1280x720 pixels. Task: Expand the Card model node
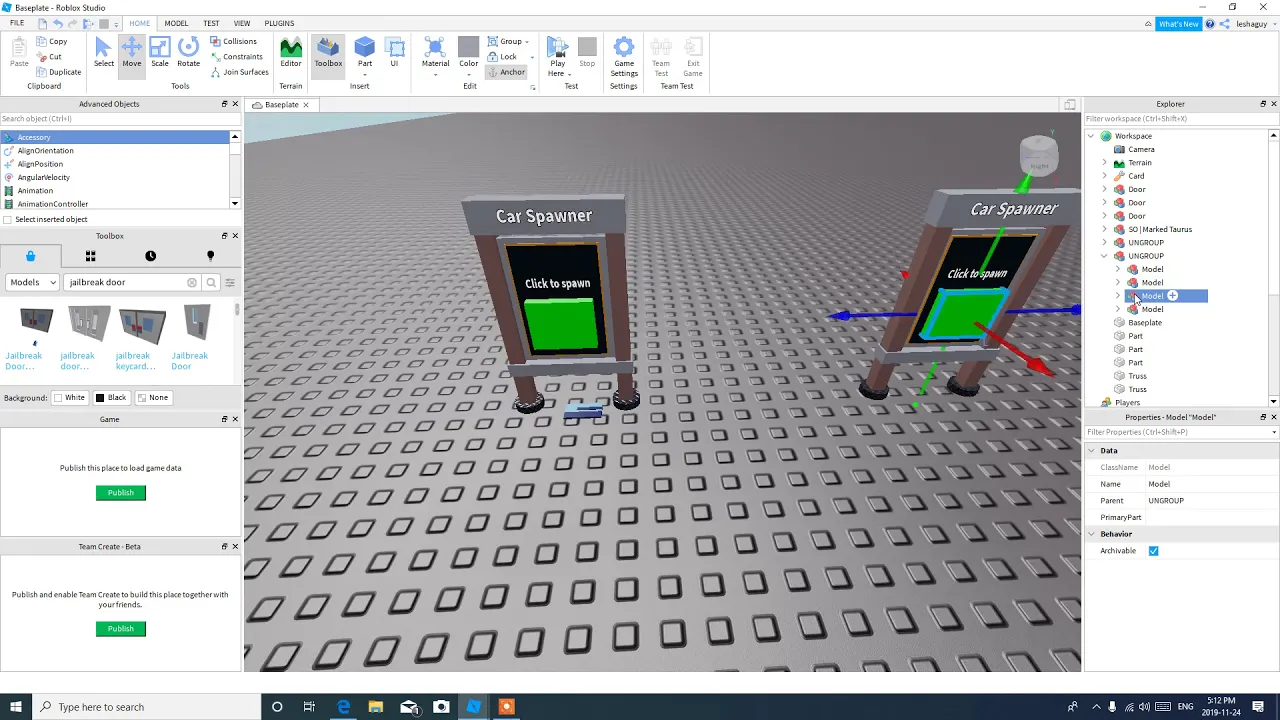coord(1105,176)
